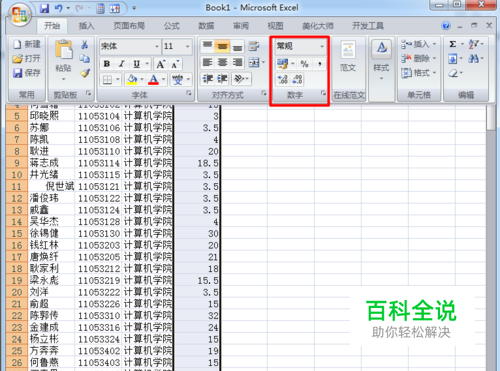Paste from the clipboard icon

[63, 50]
